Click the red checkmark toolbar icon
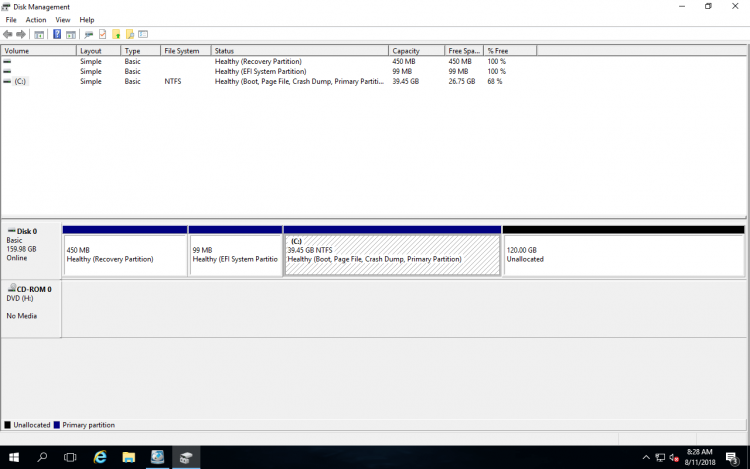The image size is (750, 469). pos(102,34)
